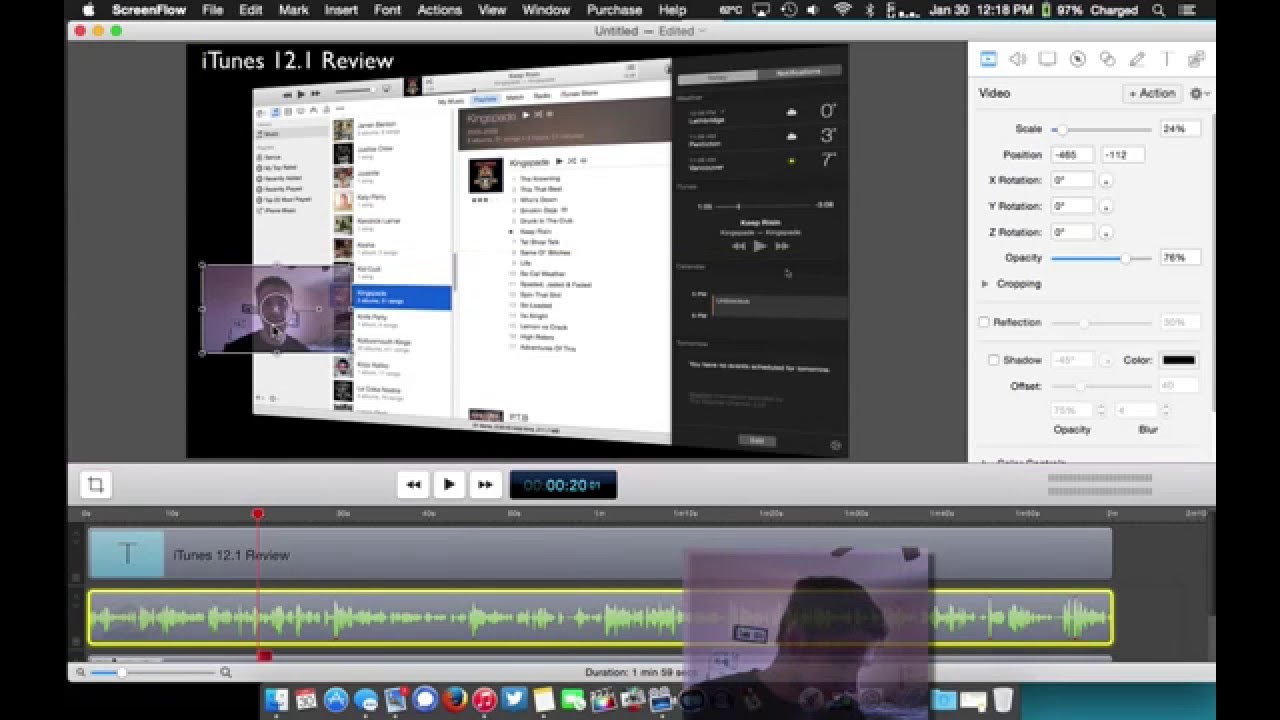Open the Font menu
The image size is (1280, 720).
387,10
